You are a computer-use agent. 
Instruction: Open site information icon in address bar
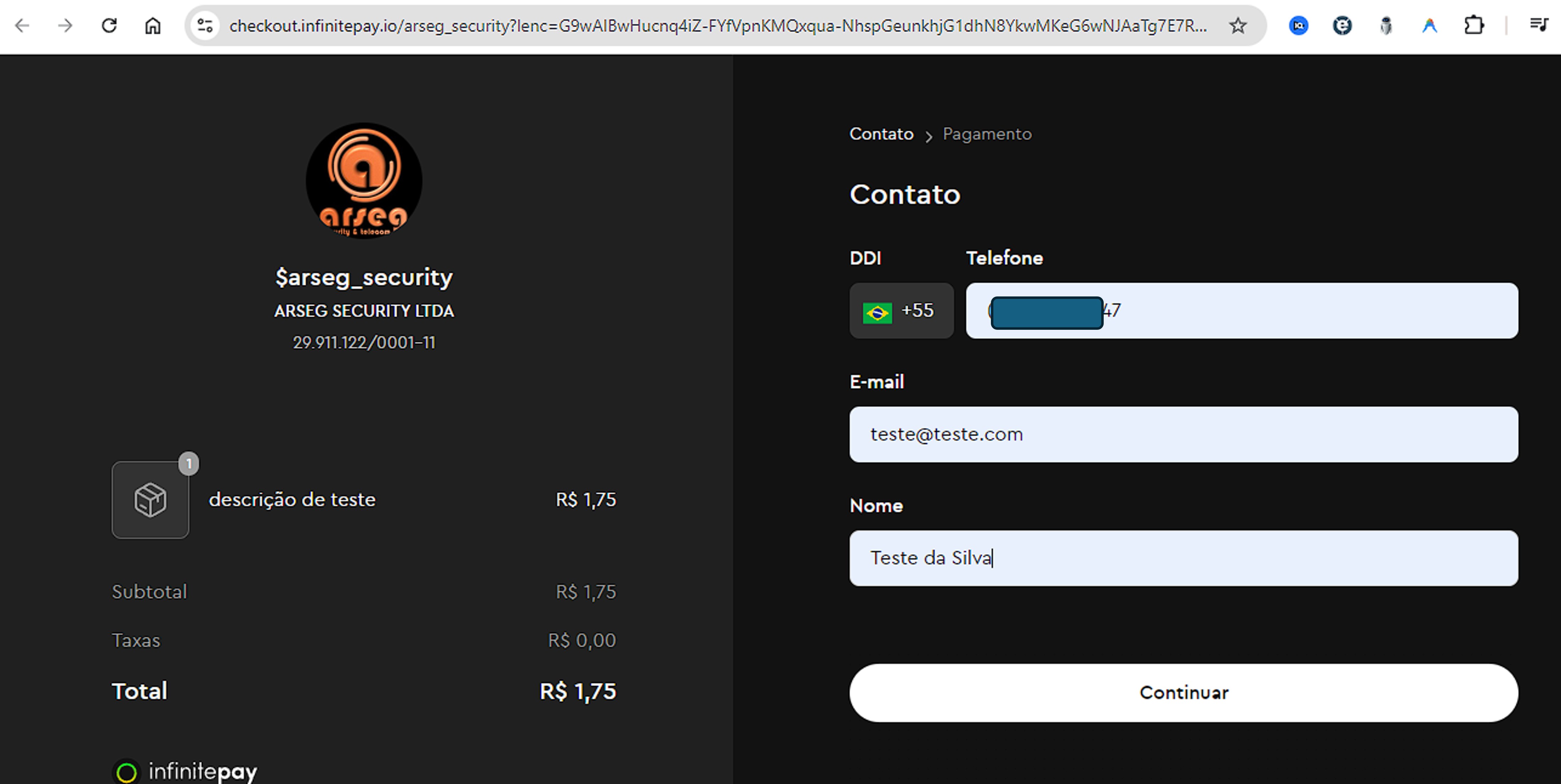click(205, 26)
